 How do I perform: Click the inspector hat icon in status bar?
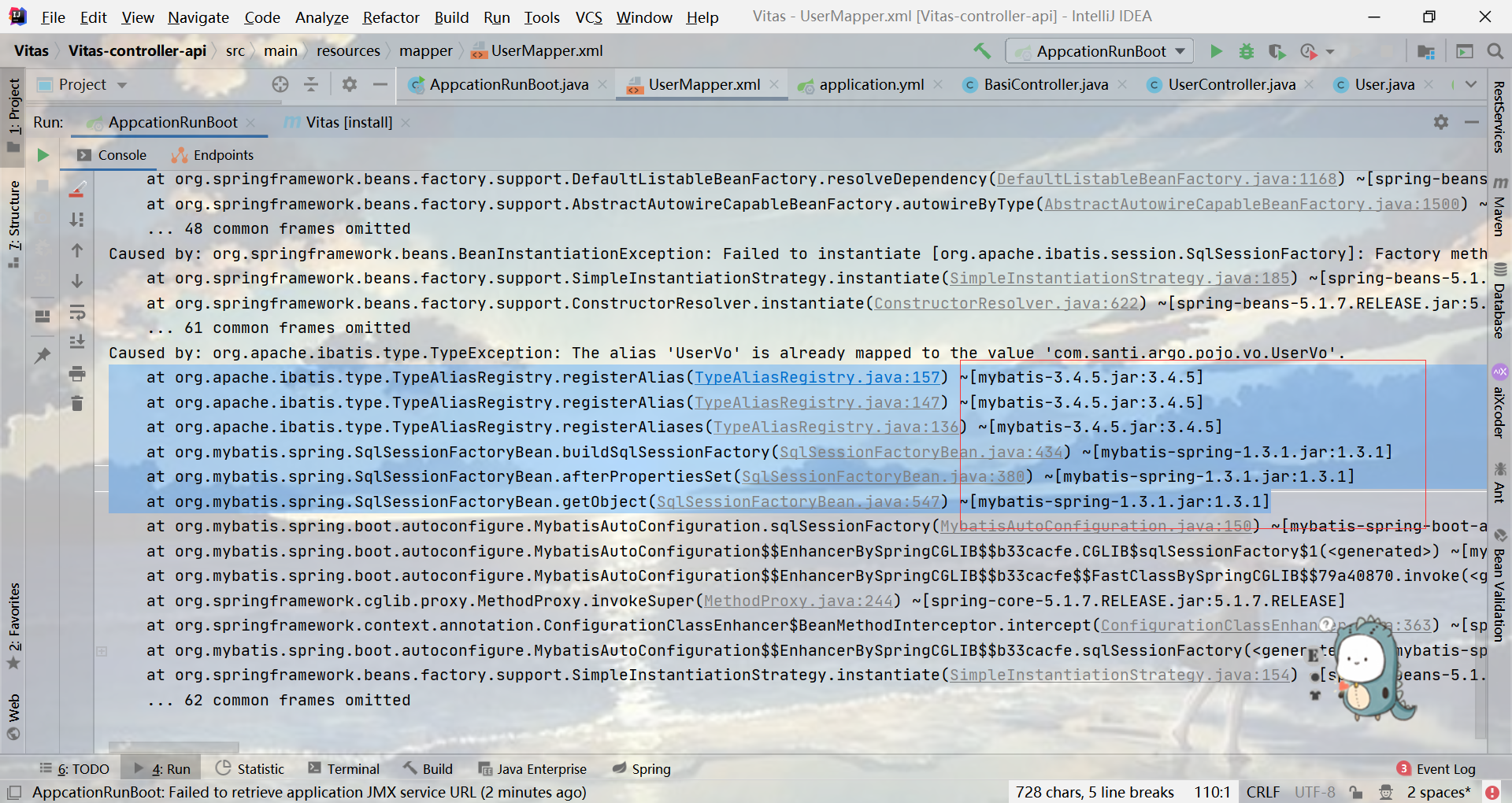tap(1386, 792)
